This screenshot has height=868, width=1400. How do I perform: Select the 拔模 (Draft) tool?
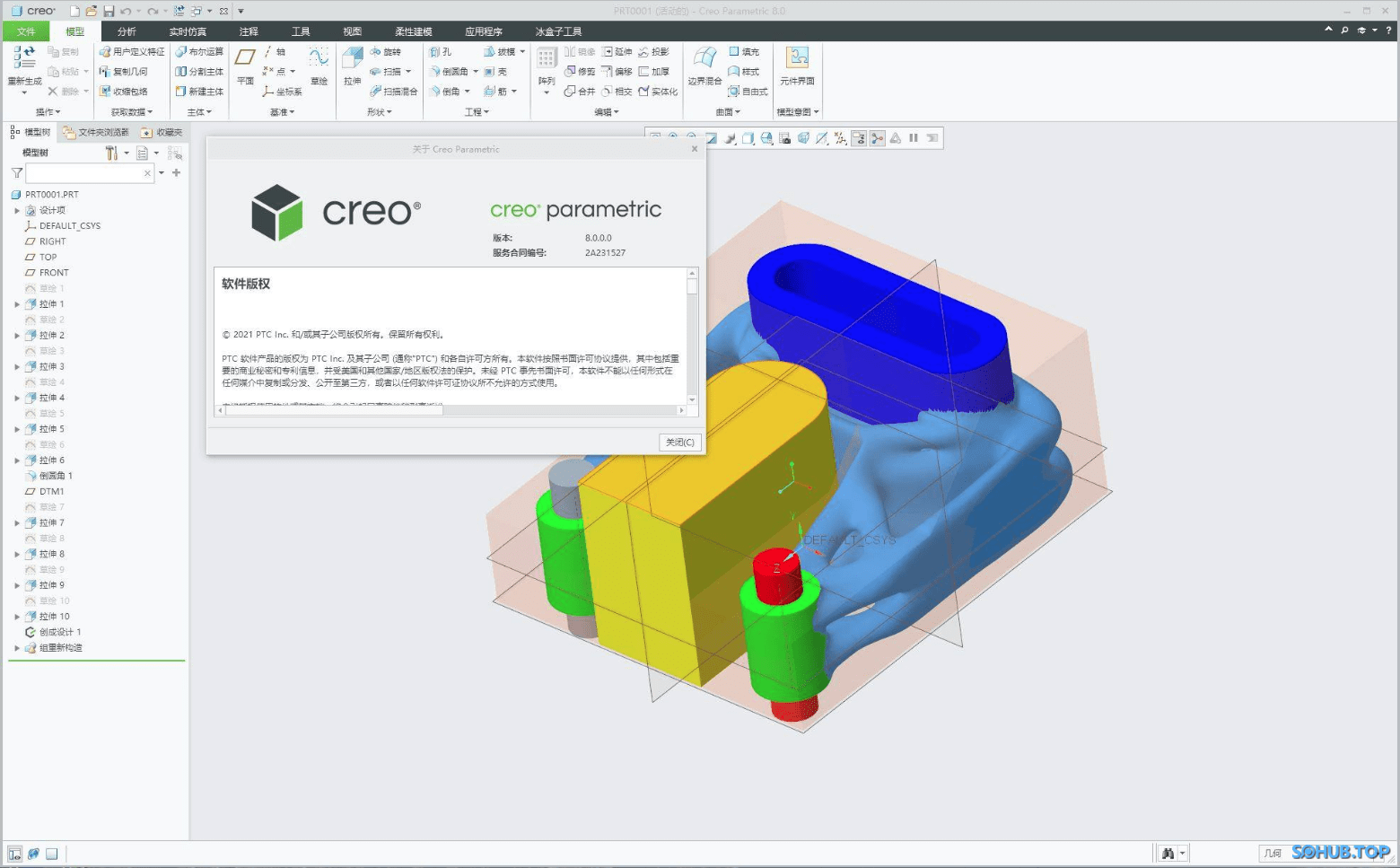pyautogui.click(x=501, y=51)
